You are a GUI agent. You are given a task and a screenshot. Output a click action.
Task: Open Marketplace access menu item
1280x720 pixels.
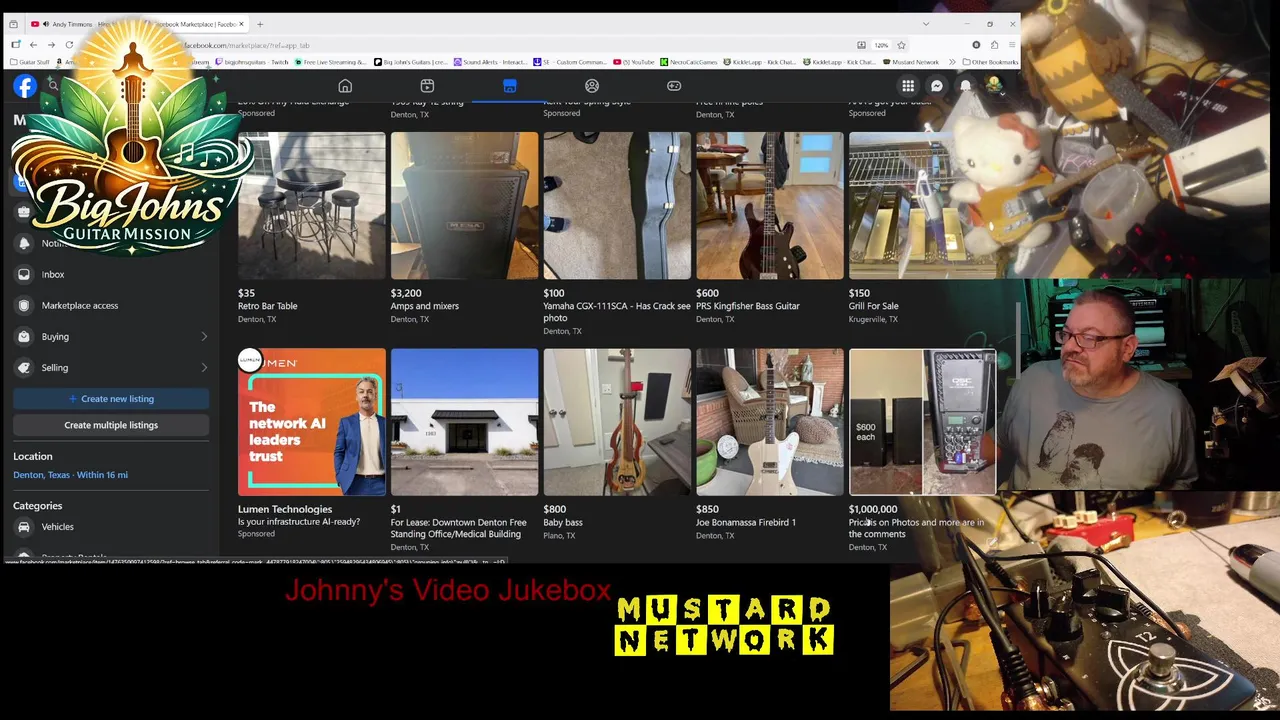coord(111,305)
